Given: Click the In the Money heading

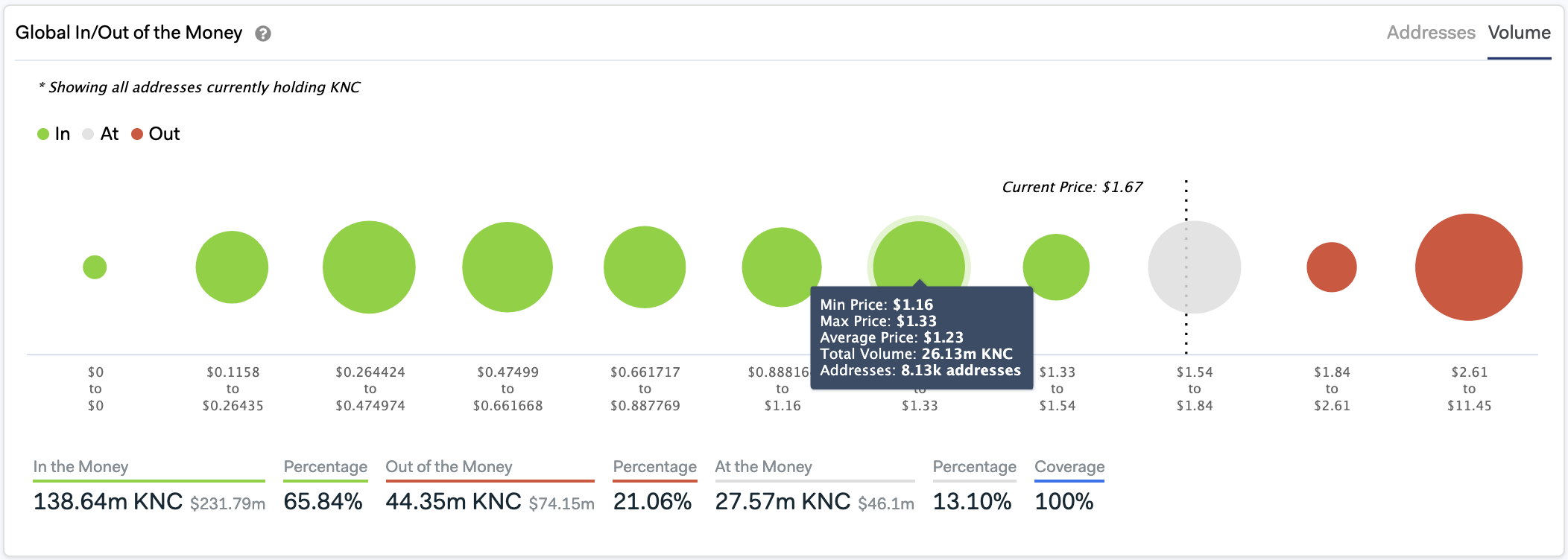Looking at the screenshot, I should pyautogui.click(x=80, y=467).
